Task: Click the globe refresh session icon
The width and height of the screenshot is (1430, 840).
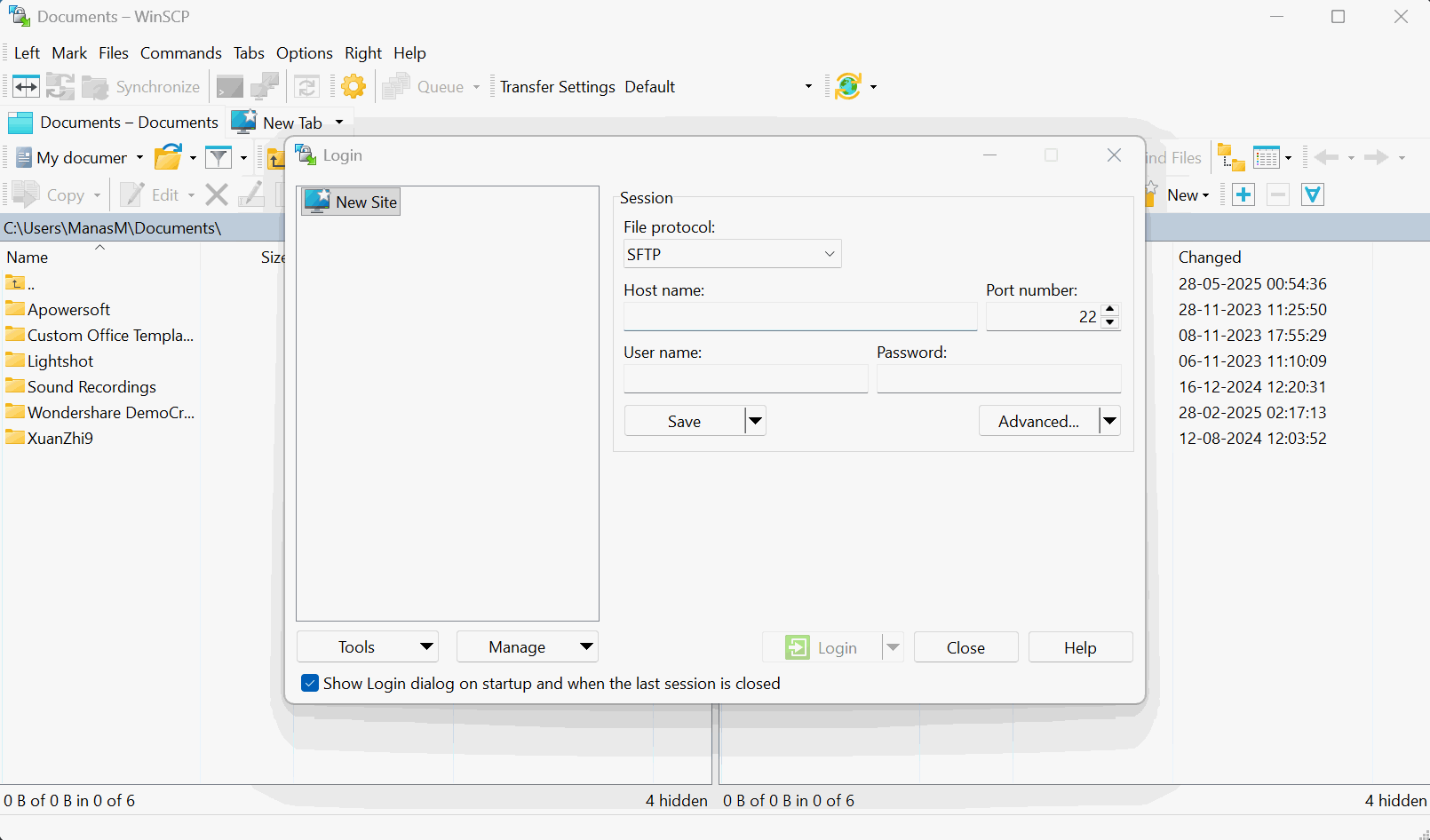Action: 848,86
